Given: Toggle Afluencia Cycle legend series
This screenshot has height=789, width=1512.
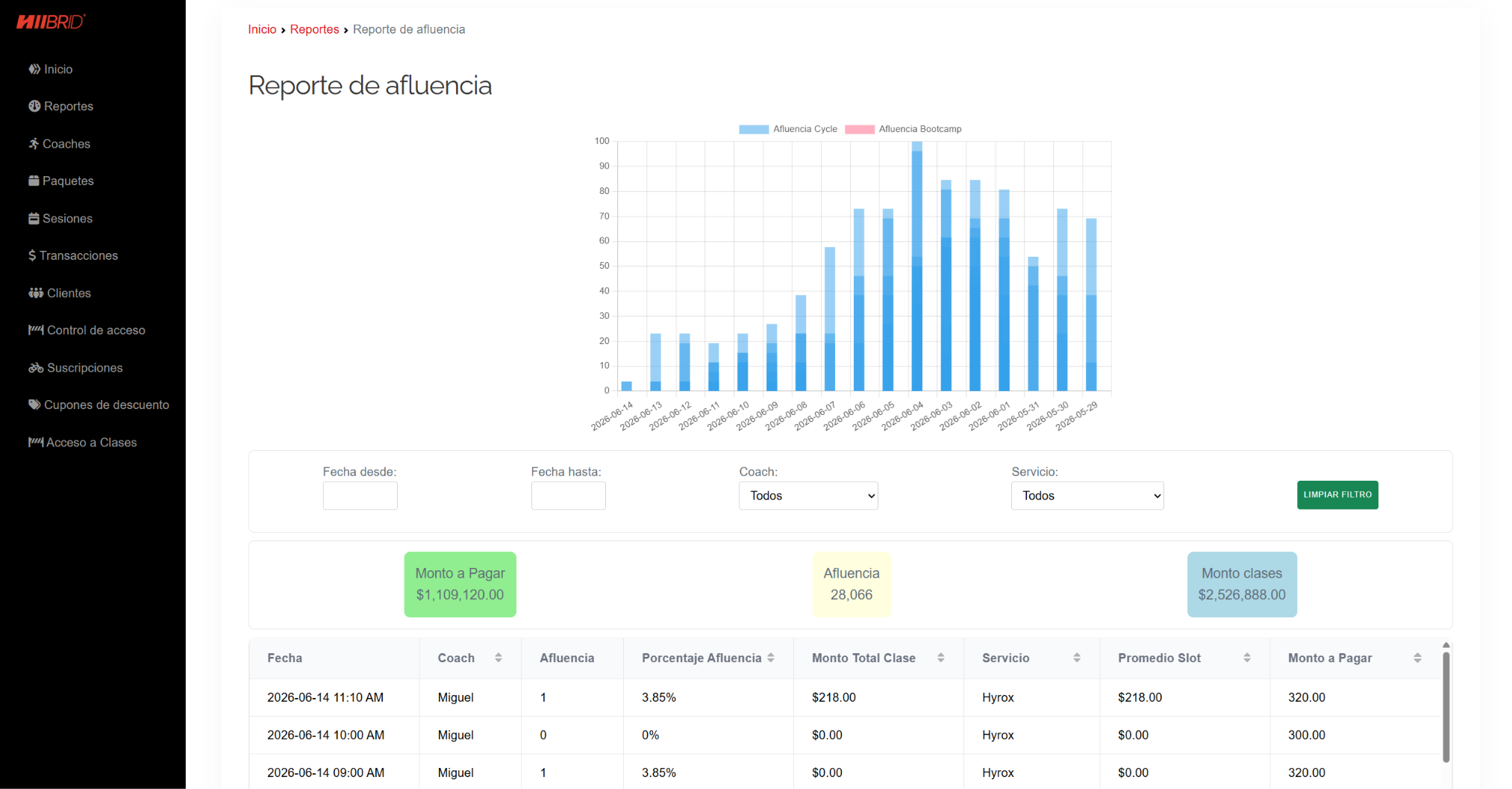Looking at the screenshot, I should [x=788, y=129].
